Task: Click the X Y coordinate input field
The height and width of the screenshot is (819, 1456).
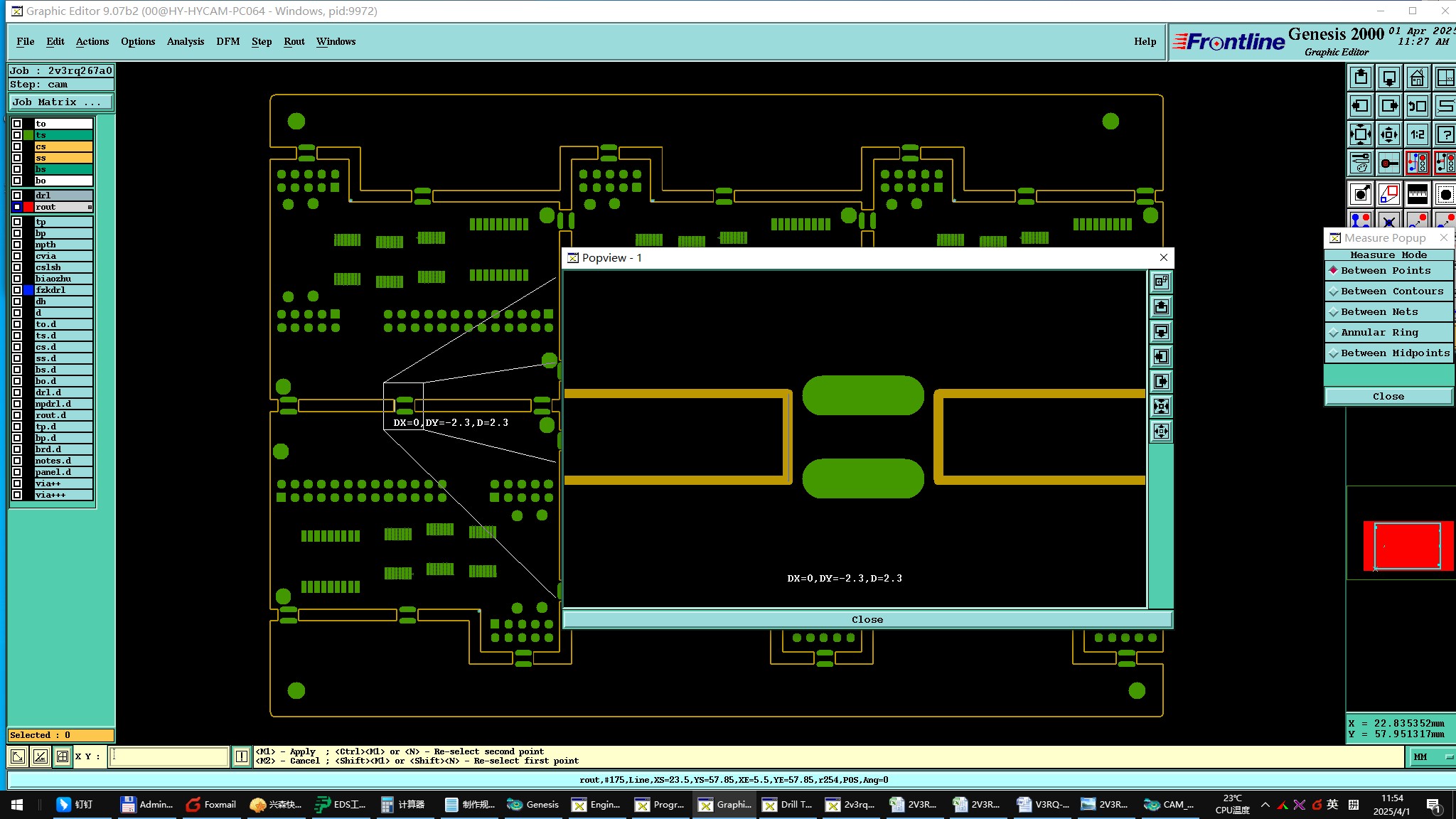Action: (169, 756)
